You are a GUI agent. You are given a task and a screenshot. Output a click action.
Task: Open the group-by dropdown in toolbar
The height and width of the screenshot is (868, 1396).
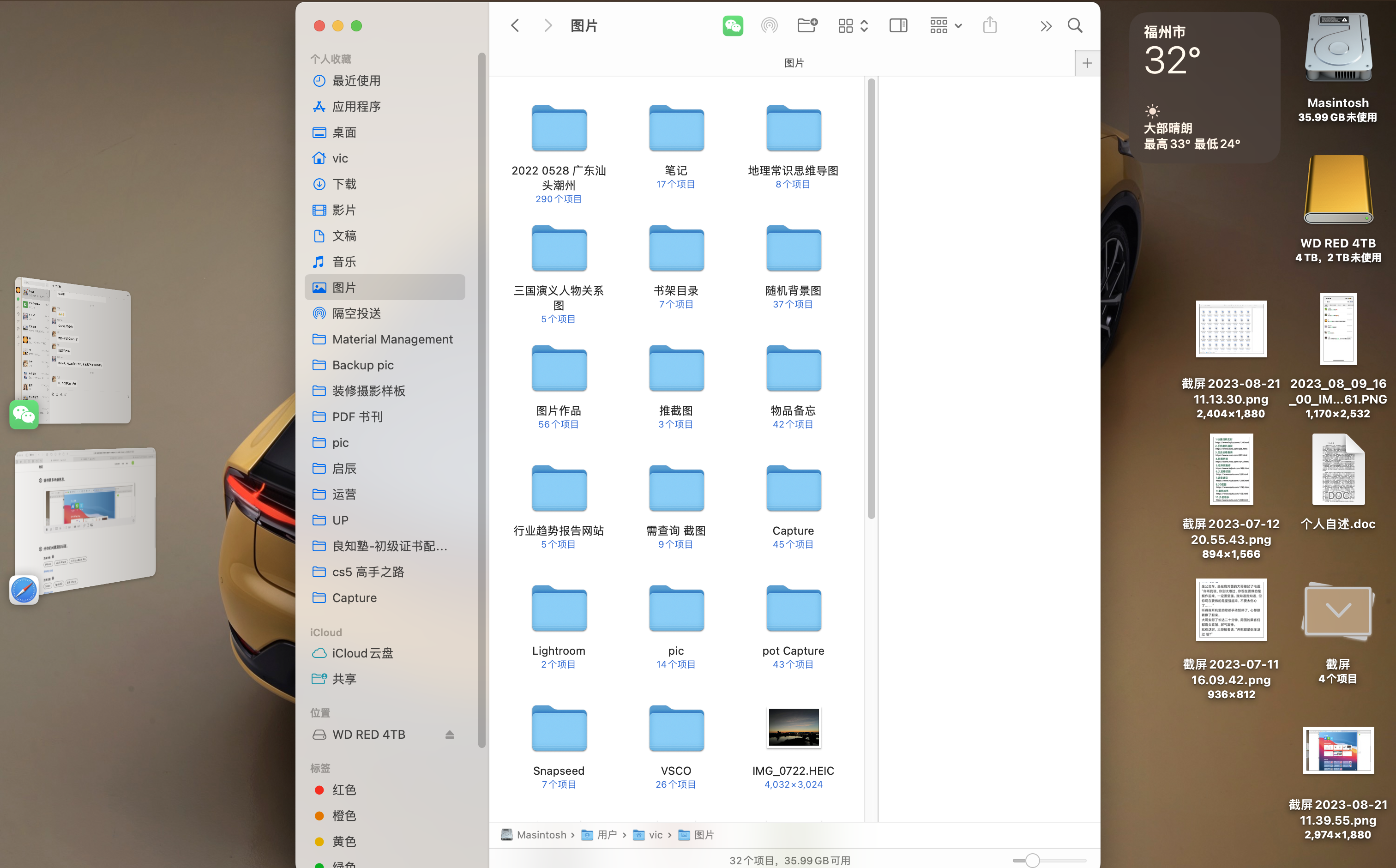coord(945,26)
